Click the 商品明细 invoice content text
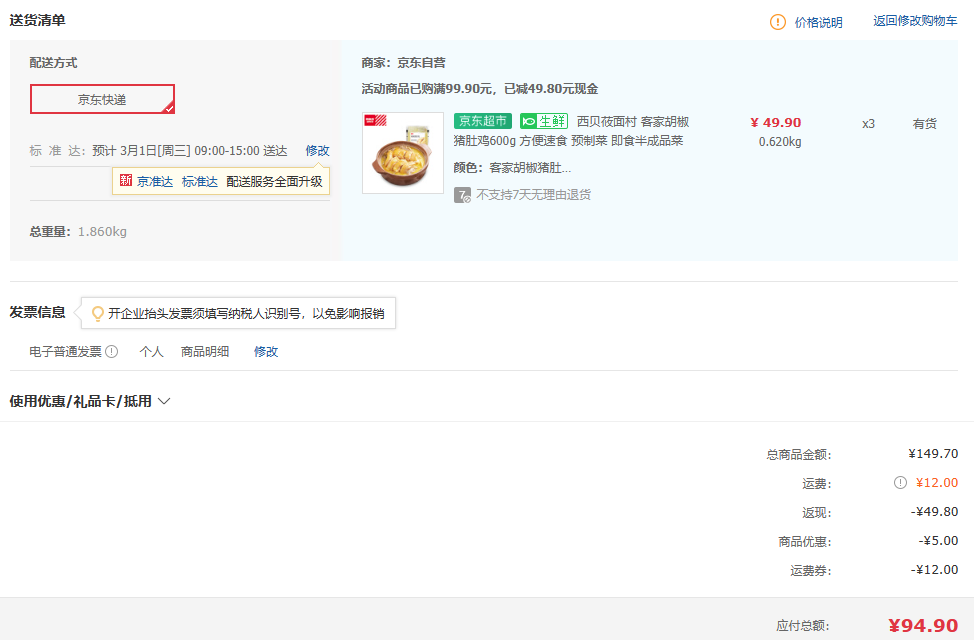The height and width of the screenshot is (640, 974). (205, 352)
